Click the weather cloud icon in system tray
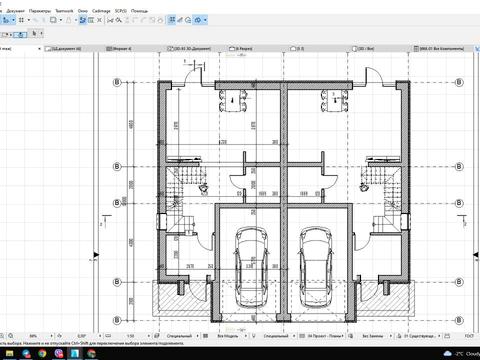The height and width of the screenshot is (360, 480). 448,353
